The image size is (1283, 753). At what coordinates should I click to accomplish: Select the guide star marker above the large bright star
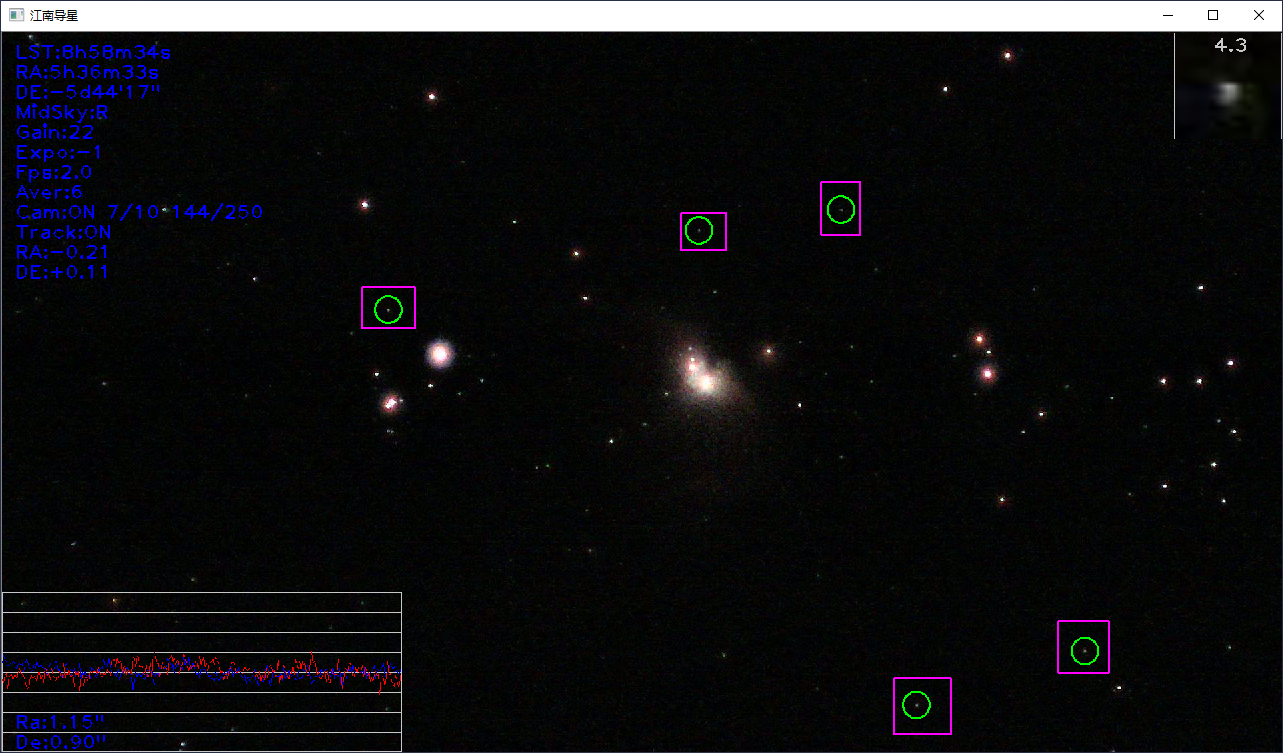click(388, 309)
